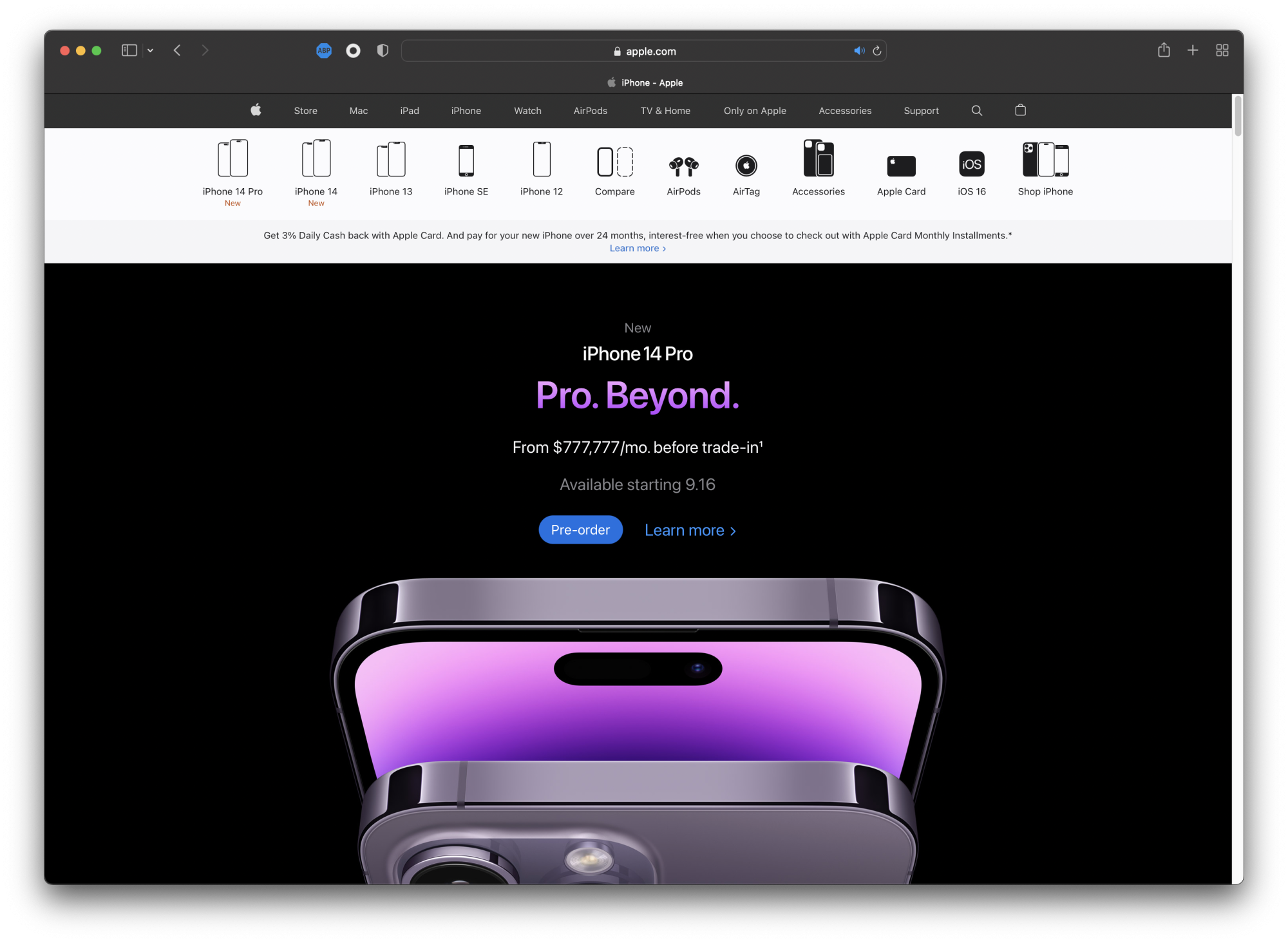Expand the sidebar tab group dropdown arrow
The image size is (1288, 943).
pos(150,50)
